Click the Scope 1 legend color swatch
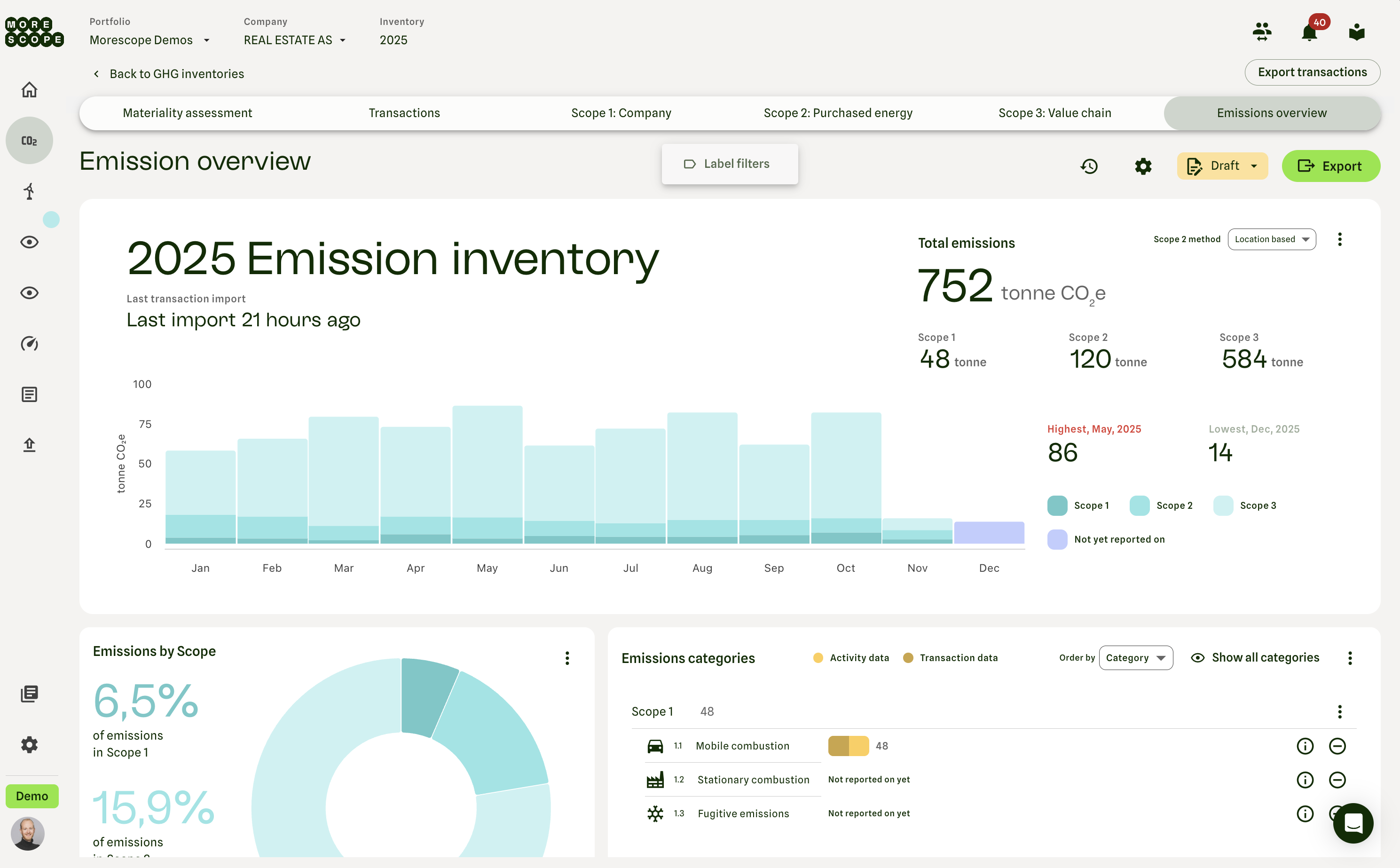 (1057, 505)
